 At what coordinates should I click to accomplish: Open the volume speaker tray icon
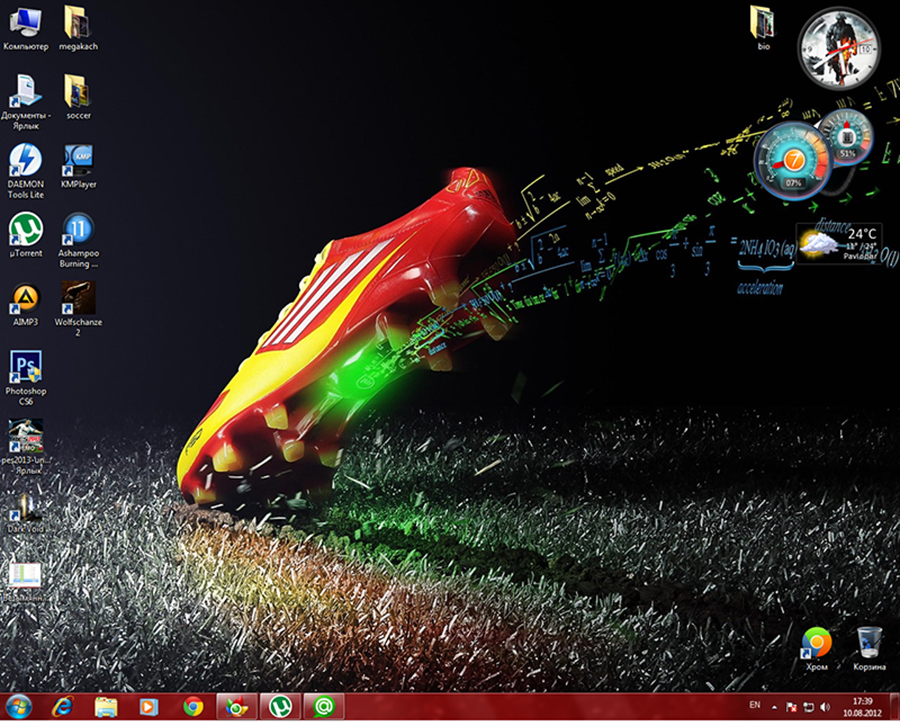pyautogui.click(x=825, y=708)
